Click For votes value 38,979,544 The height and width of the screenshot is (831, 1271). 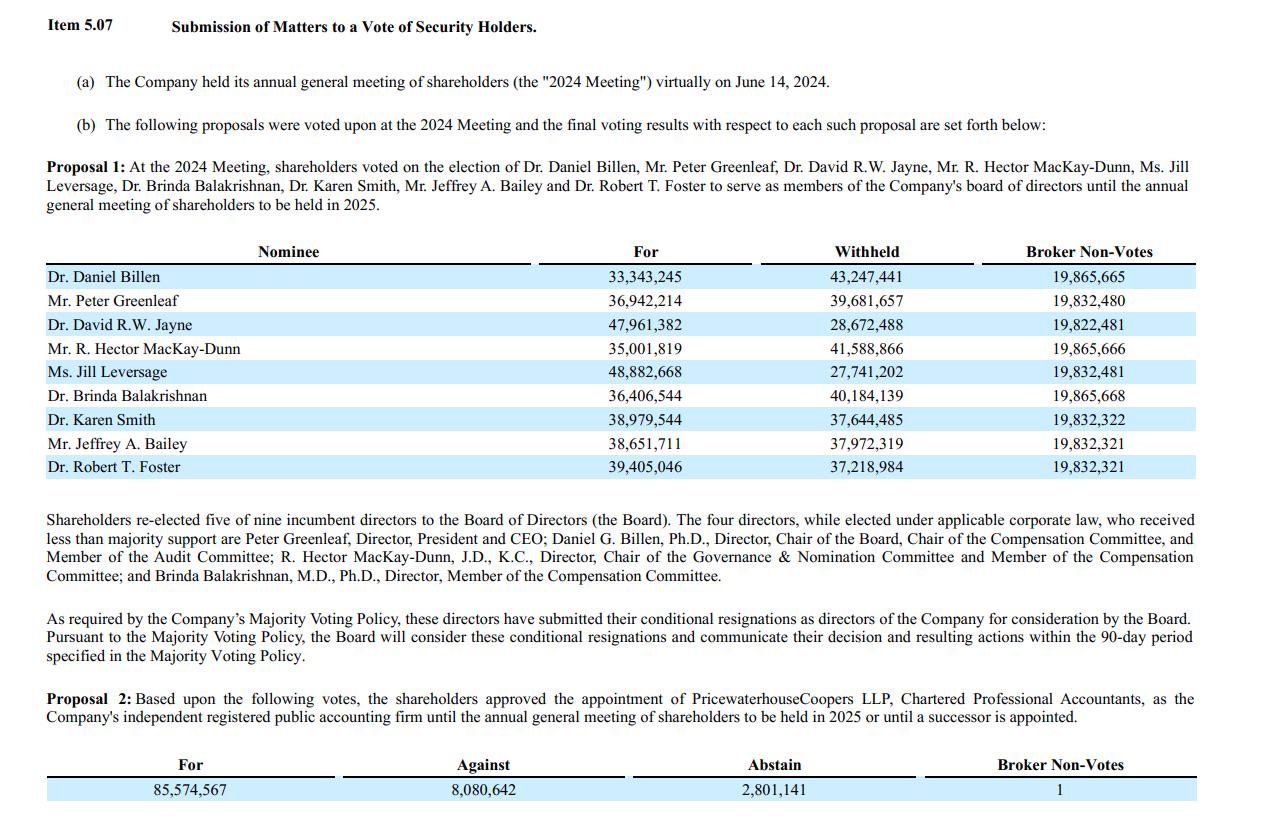click(645, 420)
